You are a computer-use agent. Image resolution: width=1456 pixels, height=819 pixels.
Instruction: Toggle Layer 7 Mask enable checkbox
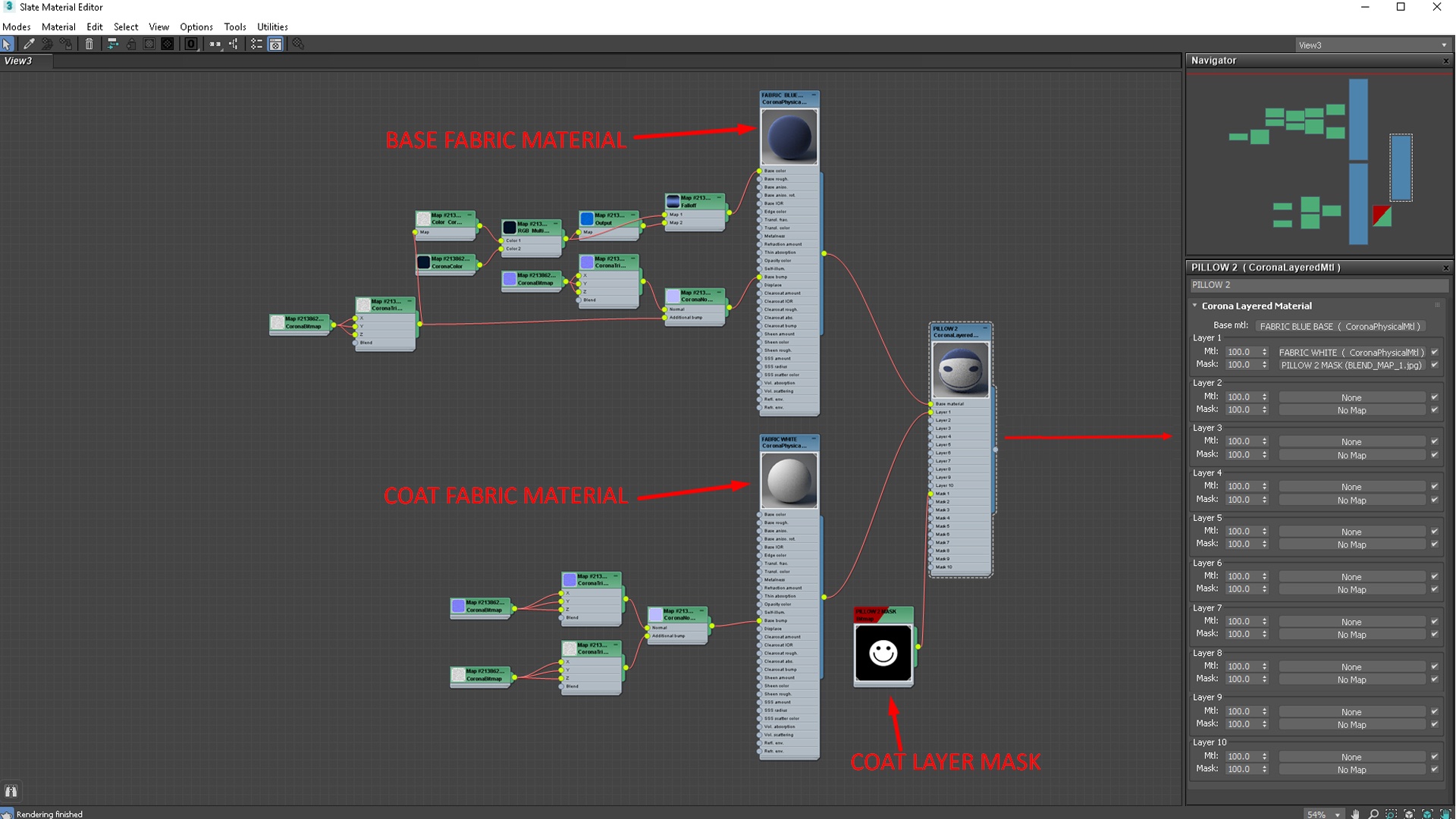tap(1435, 634)
